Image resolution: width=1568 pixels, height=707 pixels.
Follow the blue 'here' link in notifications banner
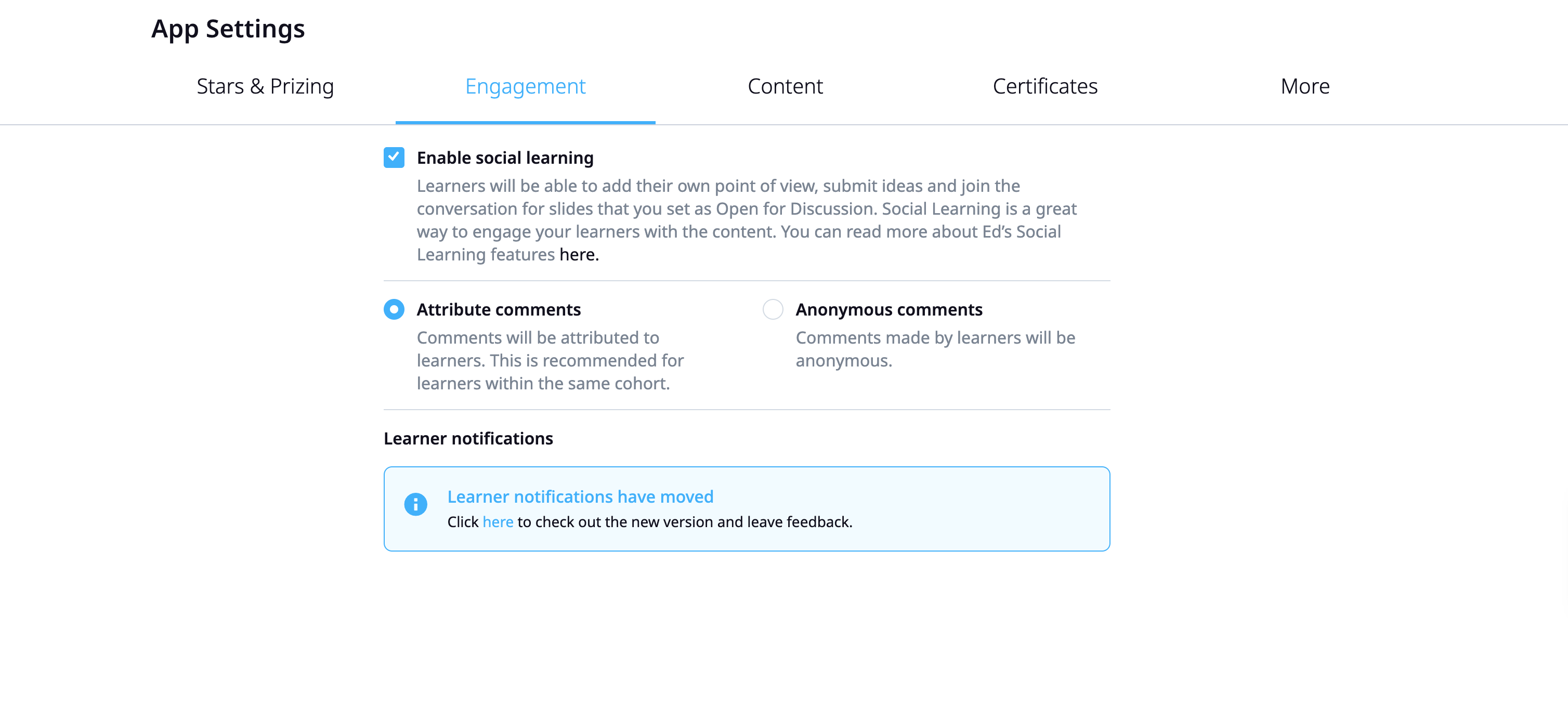[x=498, y=522]
